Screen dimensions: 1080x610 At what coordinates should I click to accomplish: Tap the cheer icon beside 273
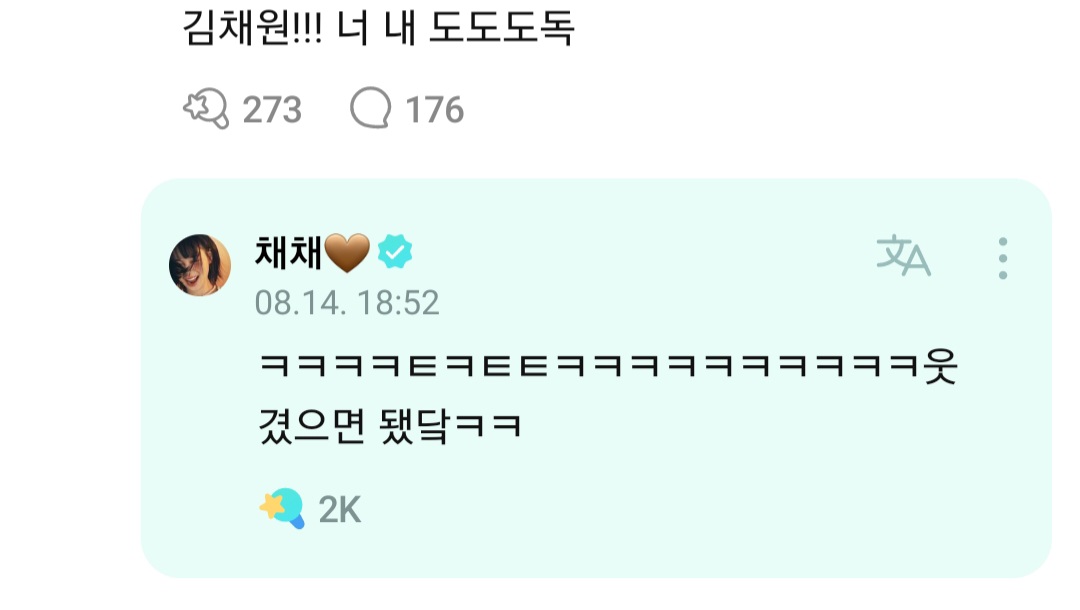pyautogui.click(x=206, y=109)
